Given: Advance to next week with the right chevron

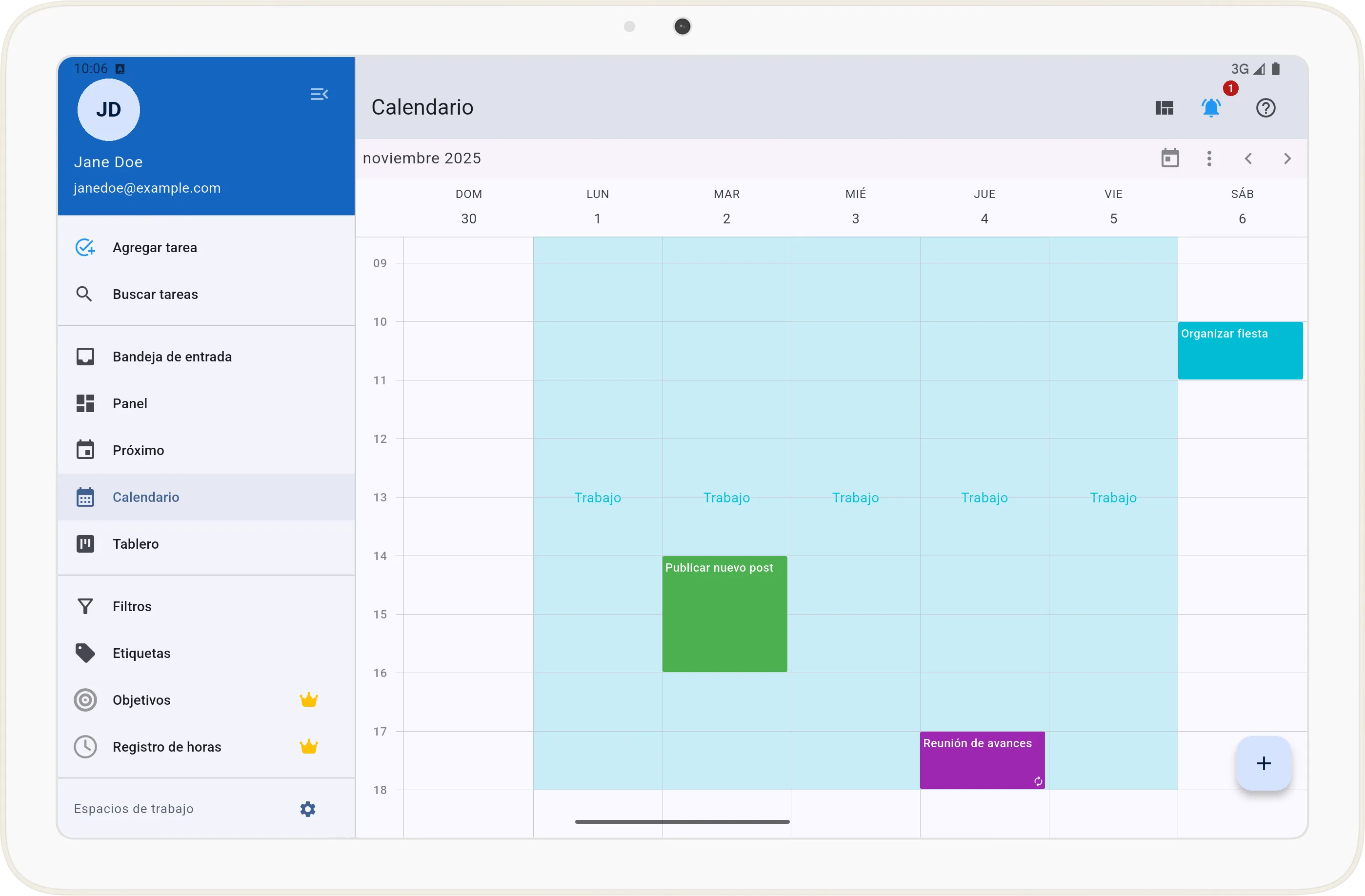Looking at the screenshot, I should (x=1286, y=158).
